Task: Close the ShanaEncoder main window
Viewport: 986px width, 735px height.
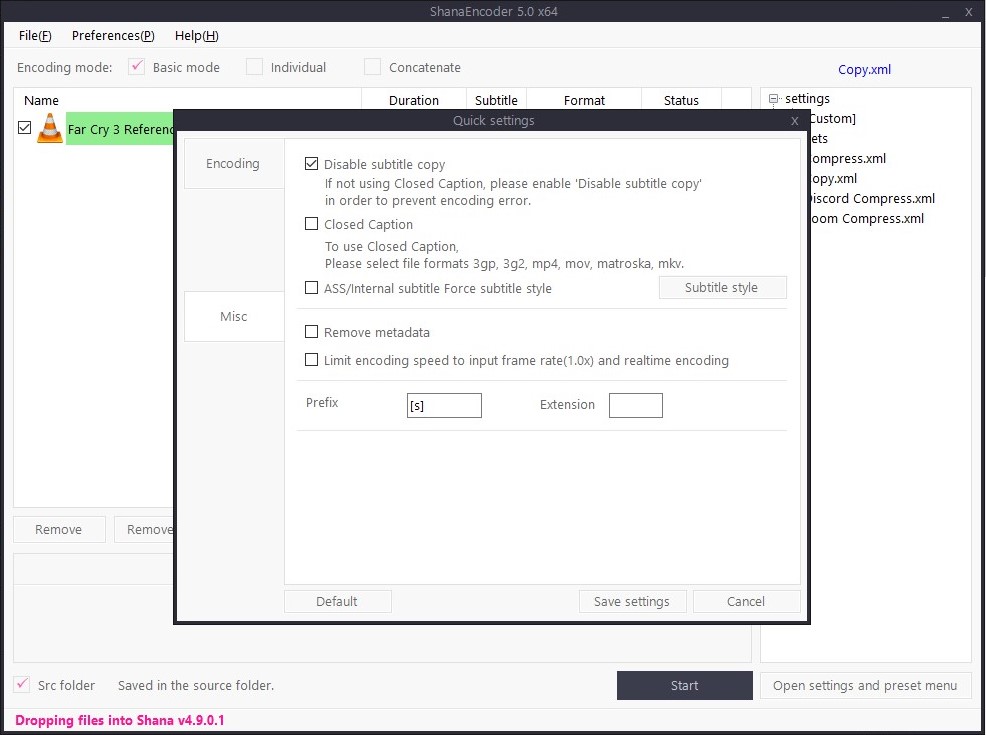Action: click(x=968, y=12)
